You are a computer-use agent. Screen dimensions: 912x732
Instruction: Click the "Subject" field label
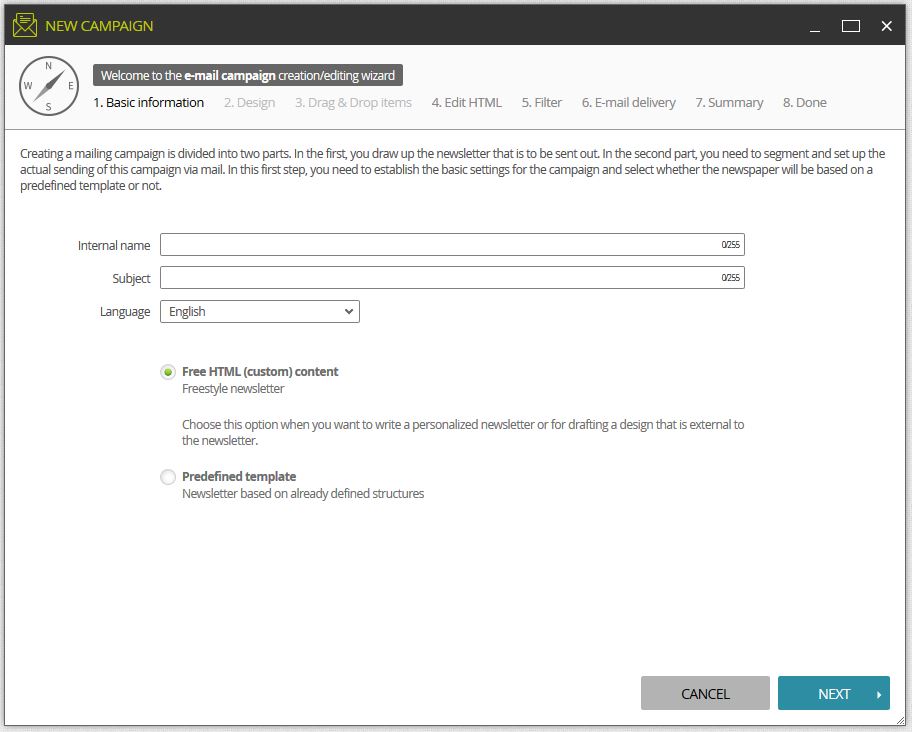131,278
